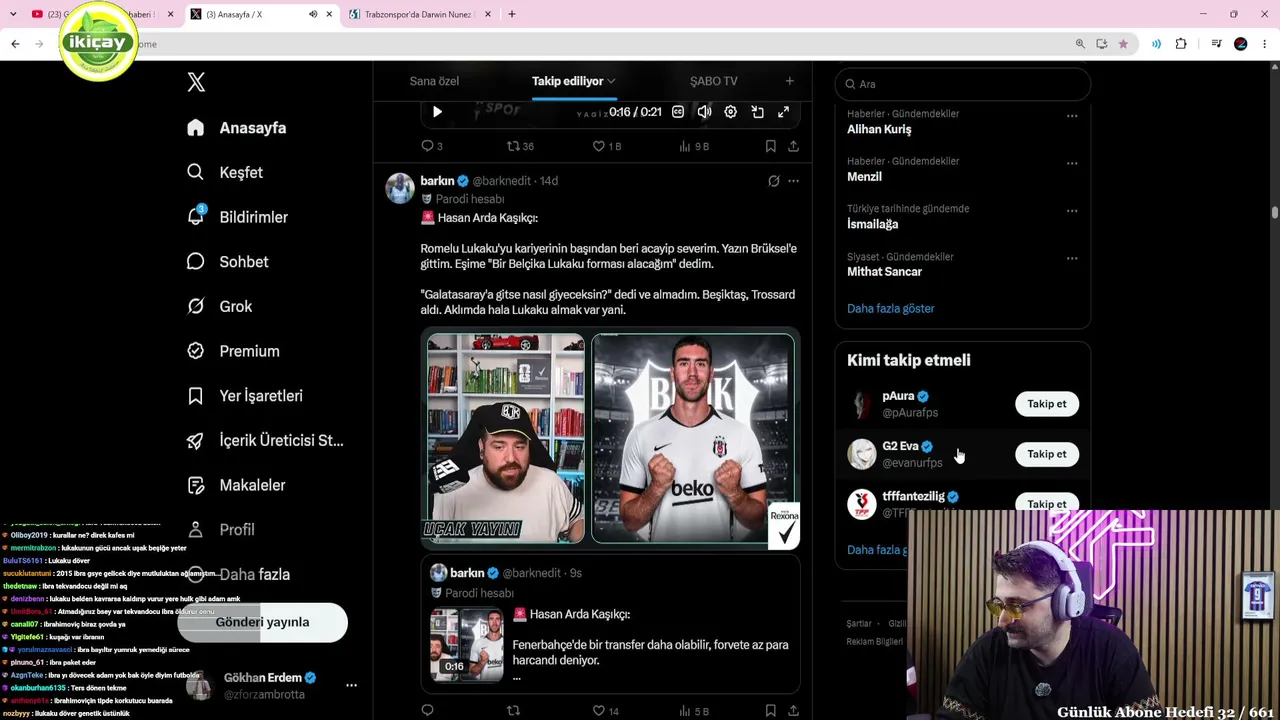Open Gökhan Erdem account options menu
Image resolution: width=1280 pixels, height=720 pixels.
click(x=351, y=686)
